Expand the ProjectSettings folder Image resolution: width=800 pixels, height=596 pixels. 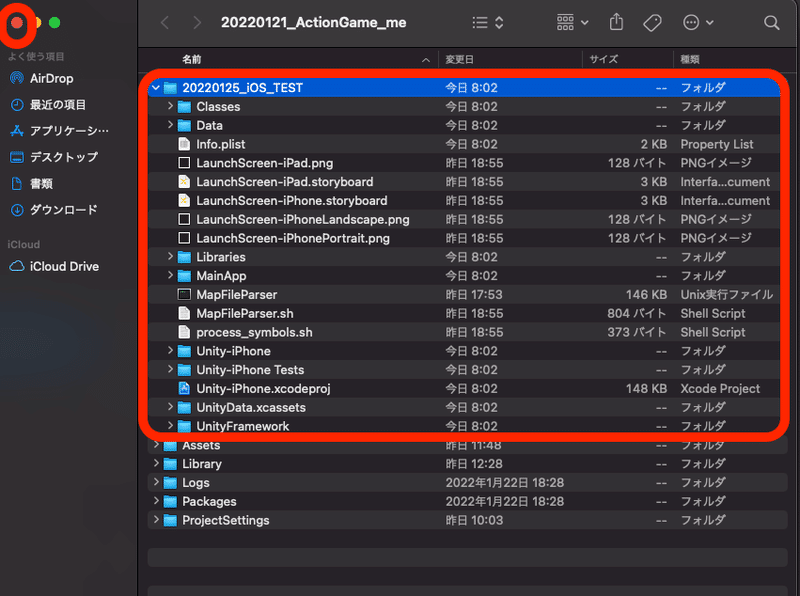pos(156,520)
